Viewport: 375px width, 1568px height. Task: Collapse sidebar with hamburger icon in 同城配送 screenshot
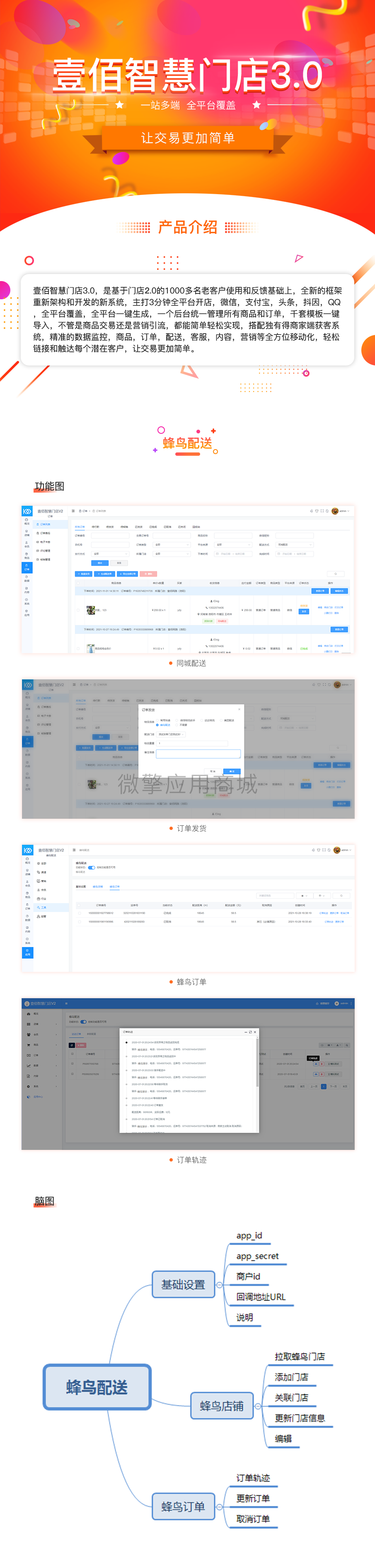73,511
